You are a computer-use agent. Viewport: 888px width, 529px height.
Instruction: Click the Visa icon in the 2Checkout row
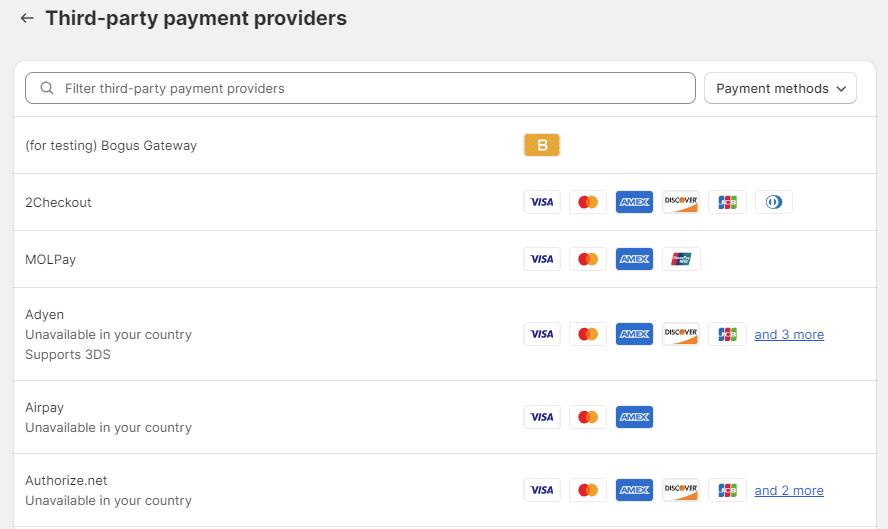click(542, 202)
